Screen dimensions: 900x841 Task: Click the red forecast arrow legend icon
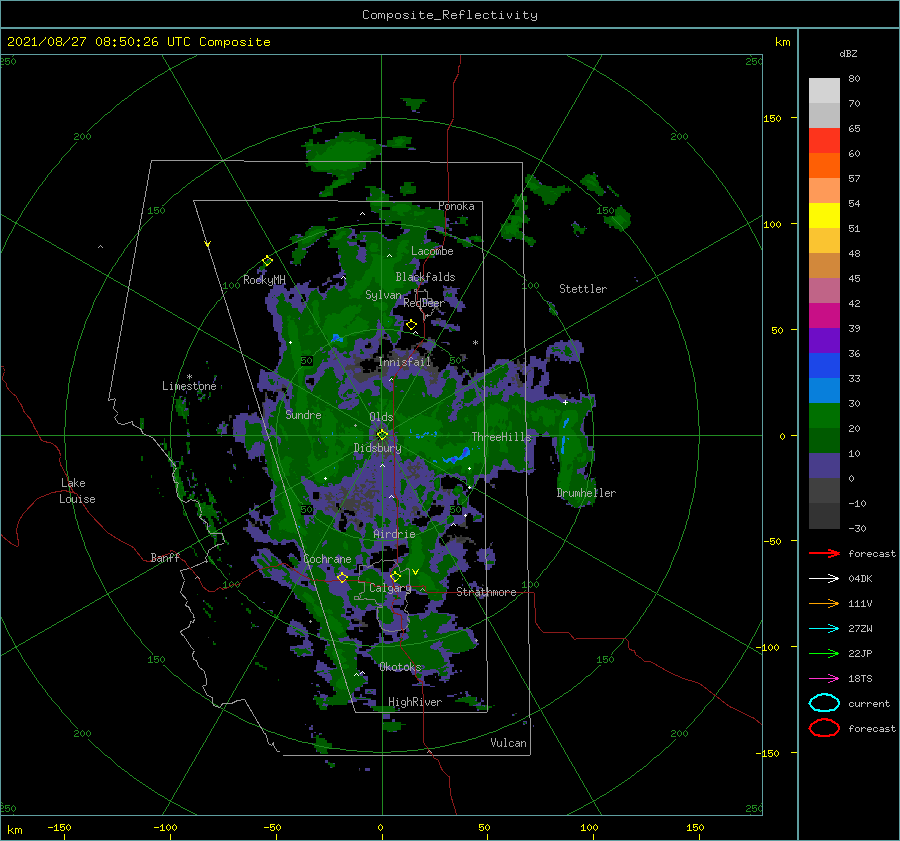pyautogui.click(x=824, y=553)
